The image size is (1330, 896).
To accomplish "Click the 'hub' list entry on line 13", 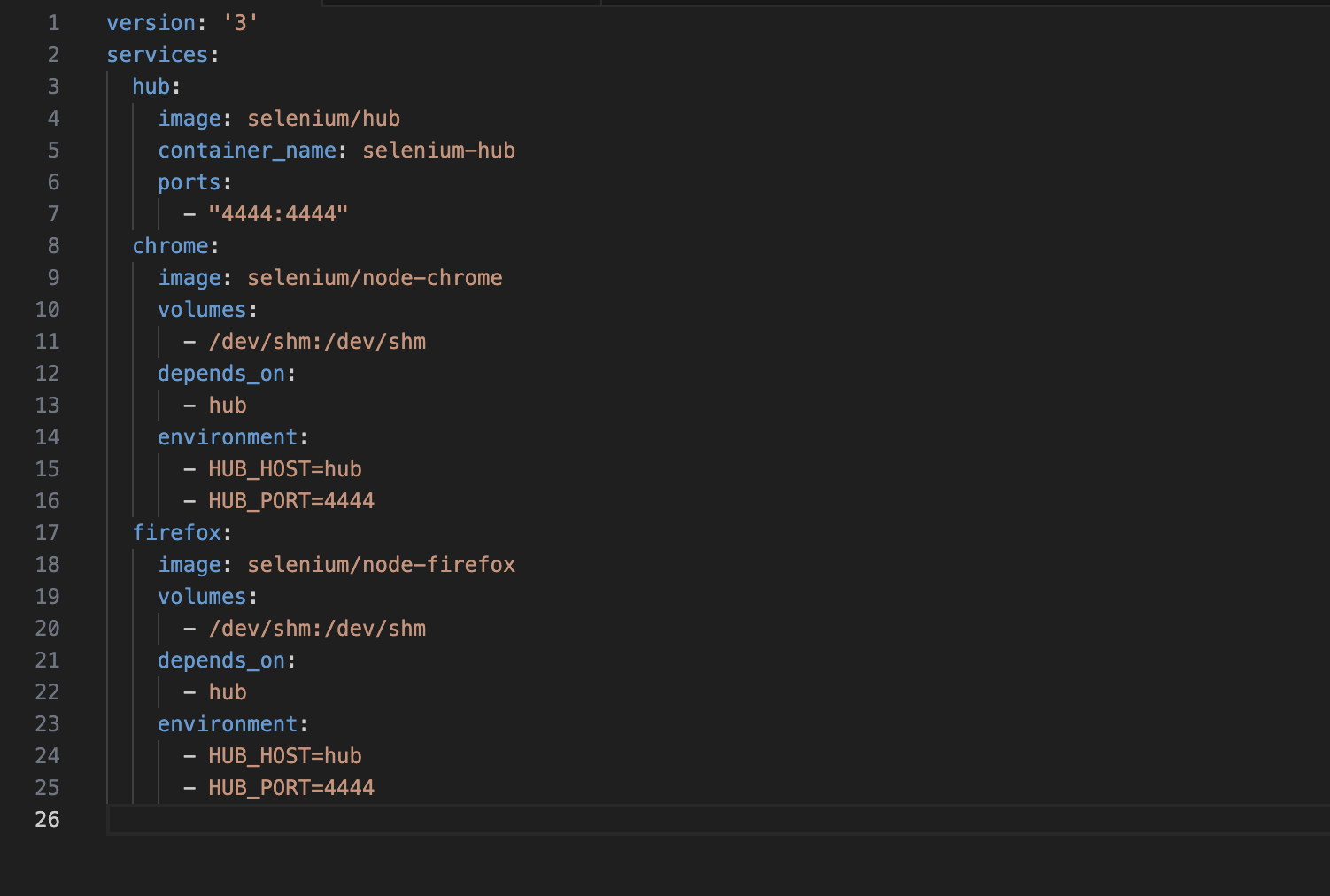I will click(x=228, y=406).
